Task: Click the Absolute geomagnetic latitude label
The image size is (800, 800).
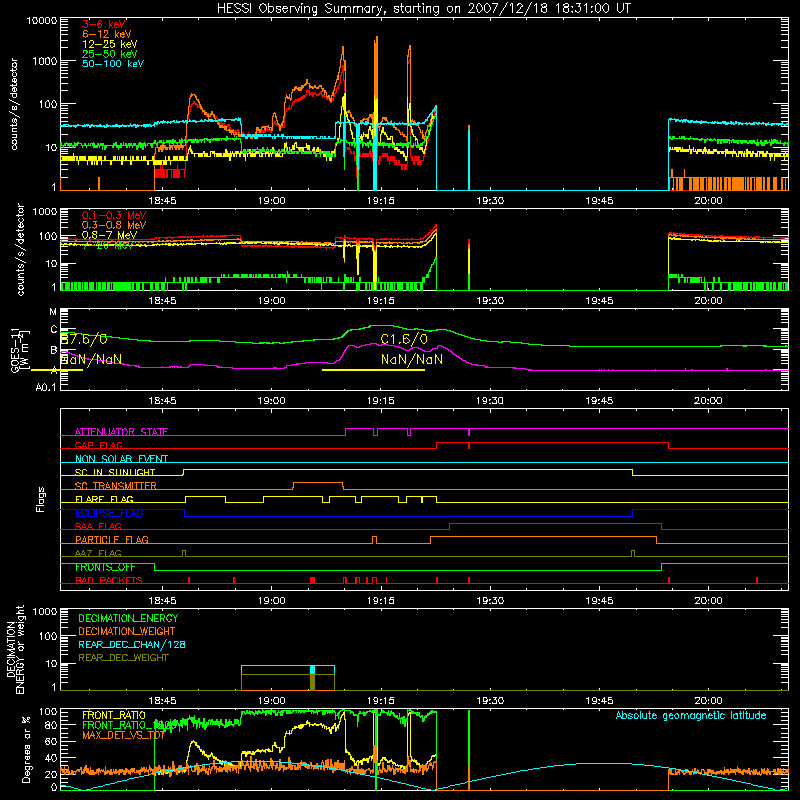Action: coord(691,715)
